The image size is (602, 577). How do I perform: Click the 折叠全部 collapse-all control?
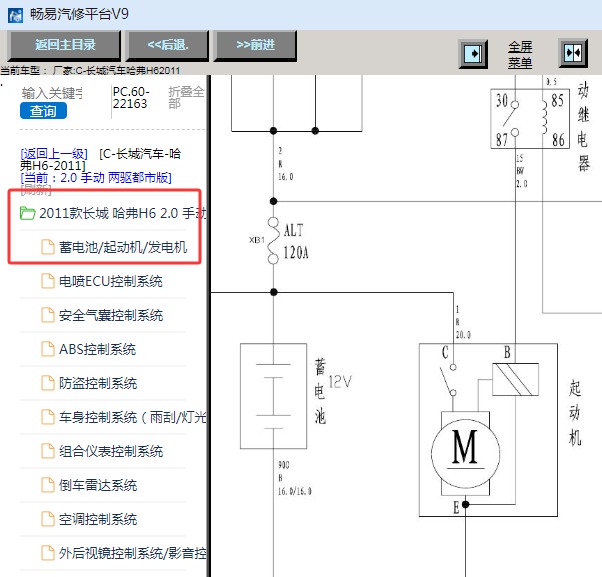tap(186, 97)
